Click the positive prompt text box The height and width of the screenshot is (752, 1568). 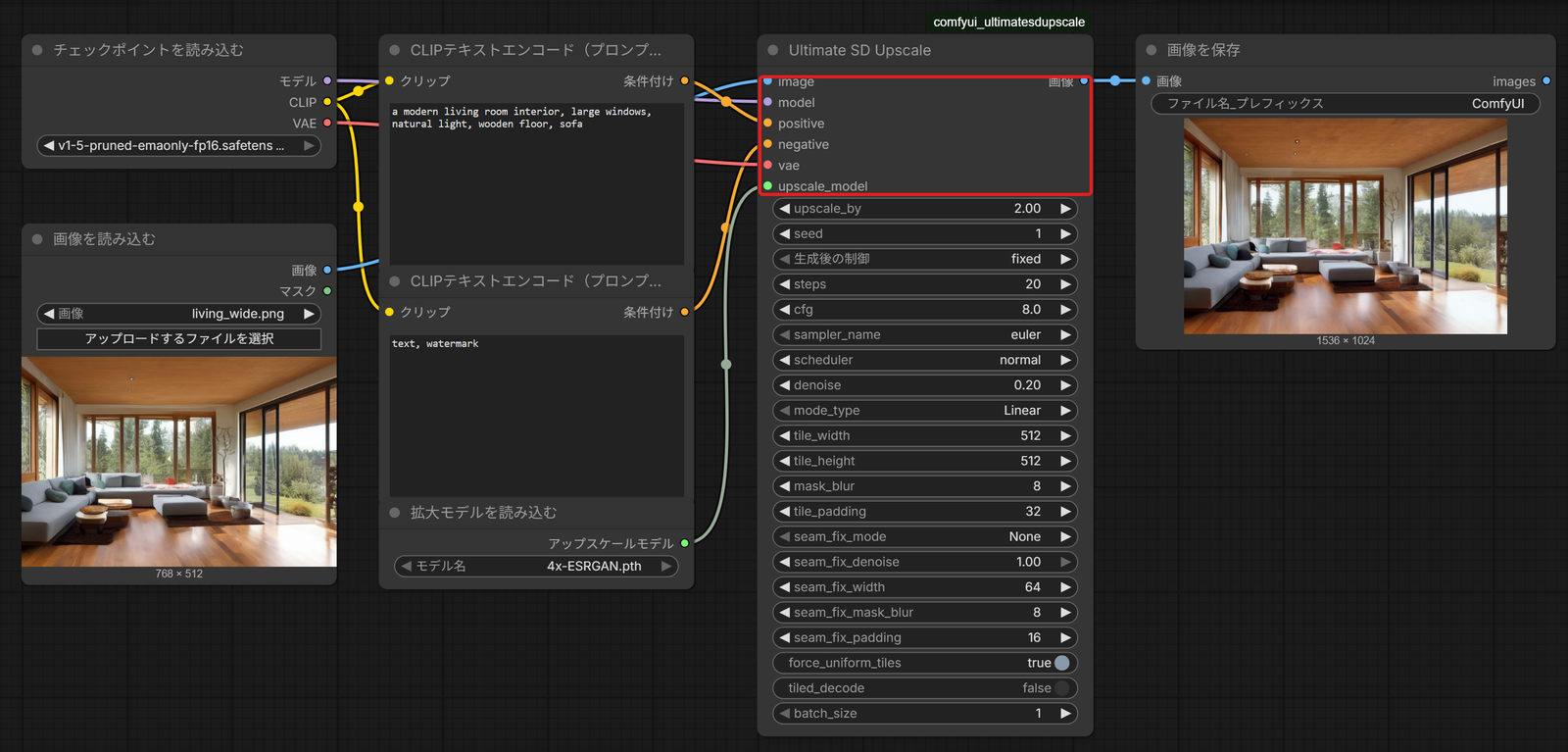click(536, 182)
